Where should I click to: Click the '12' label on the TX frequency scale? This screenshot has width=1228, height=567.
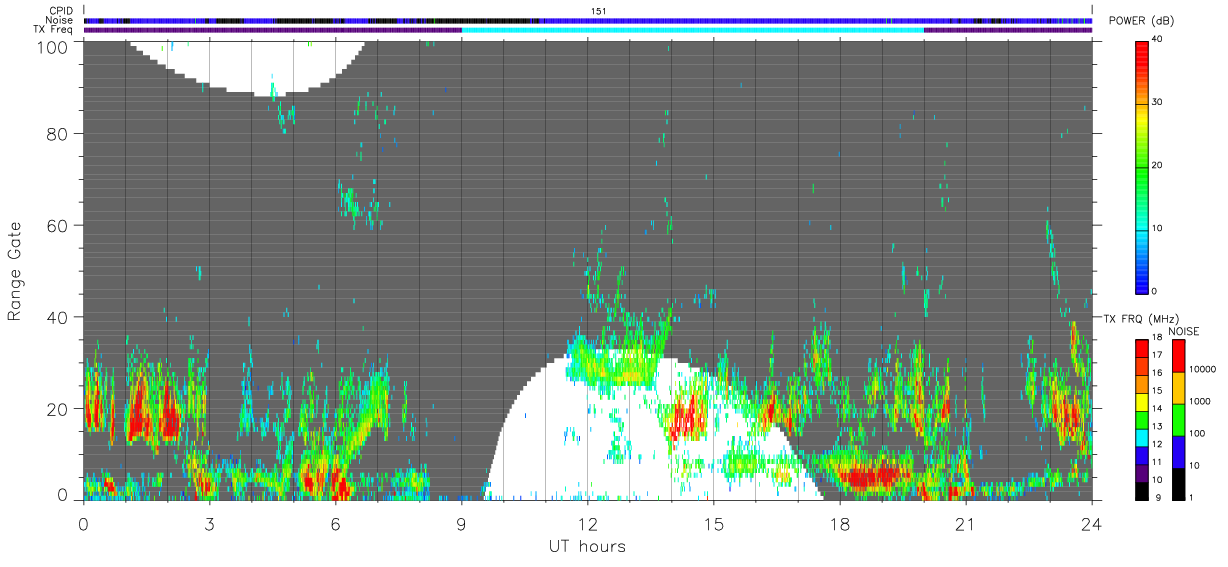[1158, 444]
